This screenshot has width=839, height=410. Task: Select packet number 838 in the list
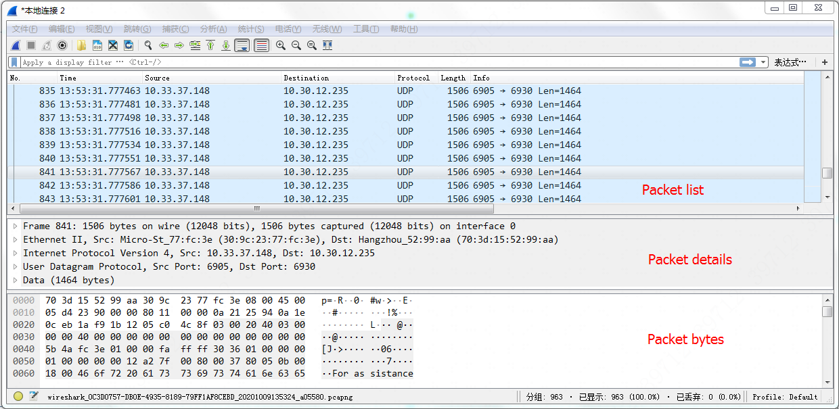coord(406,131)
